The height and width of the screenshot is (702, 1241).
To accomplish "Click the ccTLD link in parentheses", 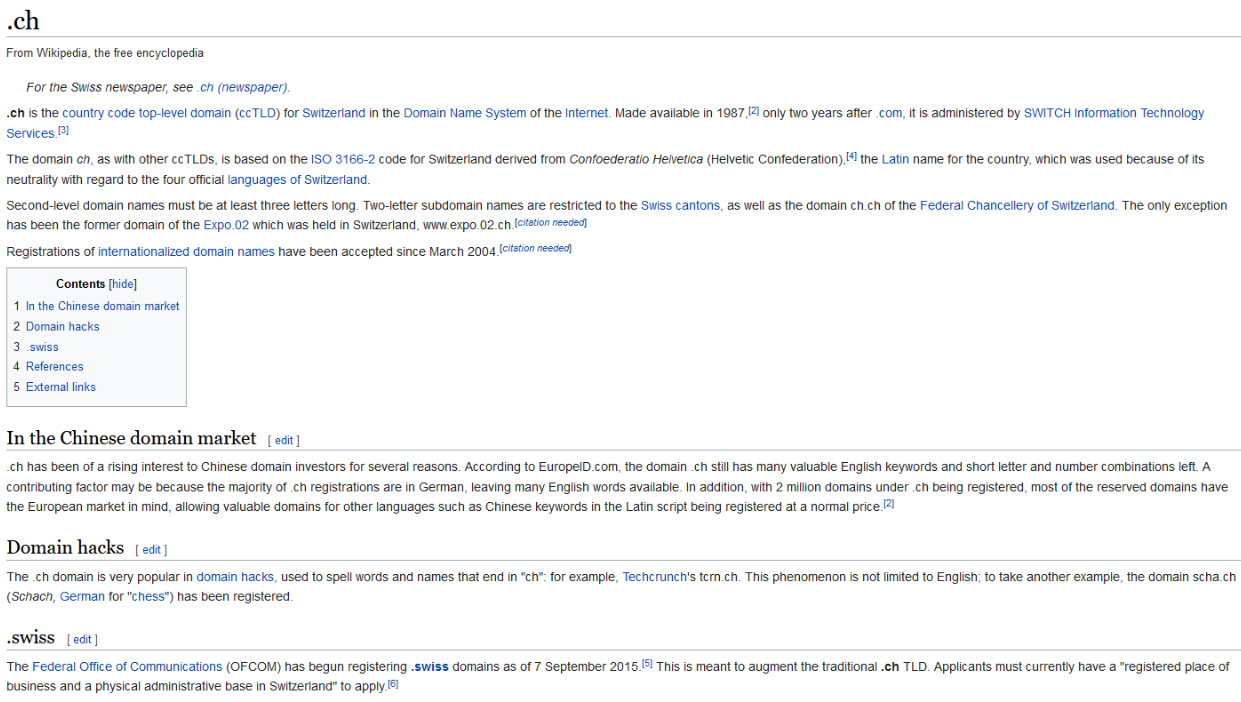I will [x=258, y=113].
